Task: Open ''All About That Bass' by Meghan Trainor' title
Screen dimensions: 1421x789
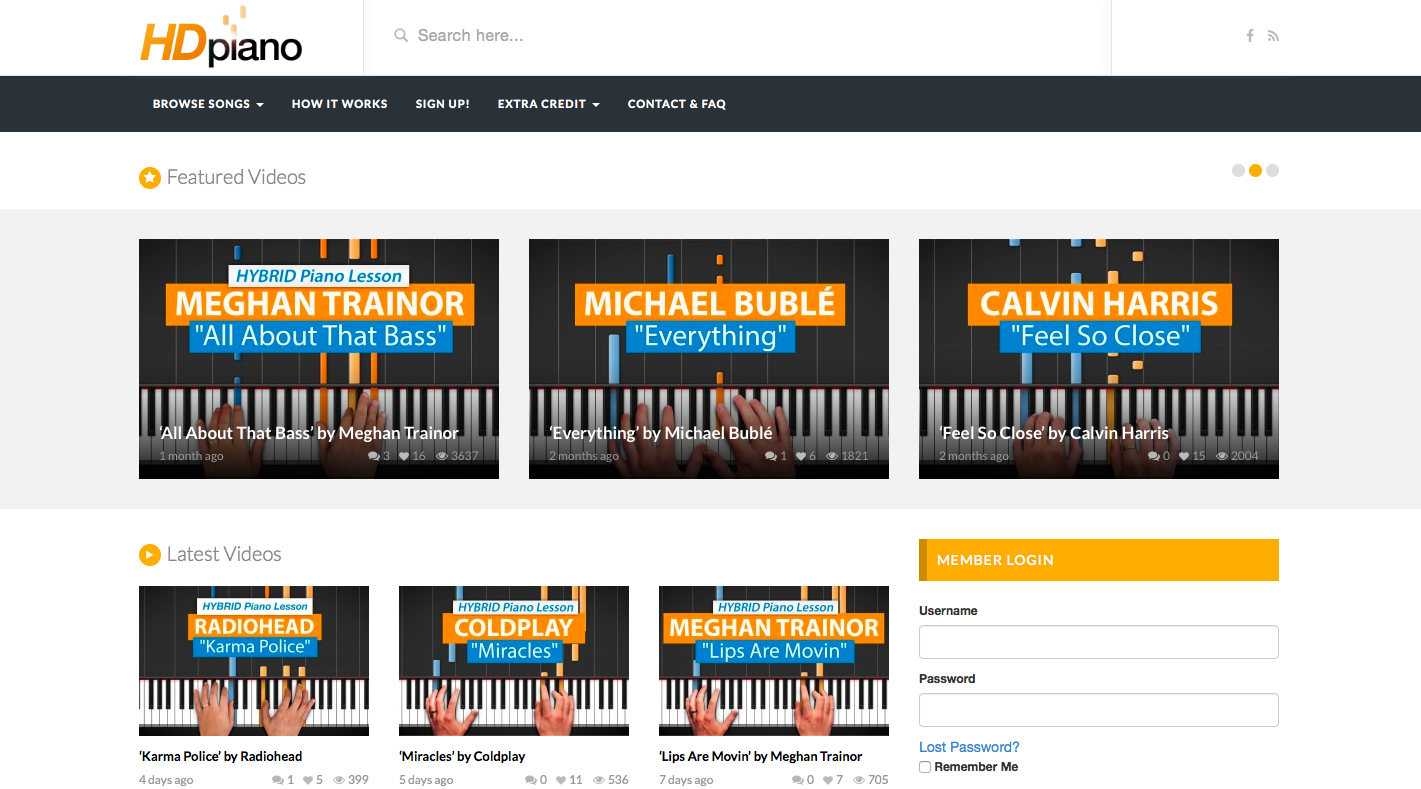Action: pos(309,433)
